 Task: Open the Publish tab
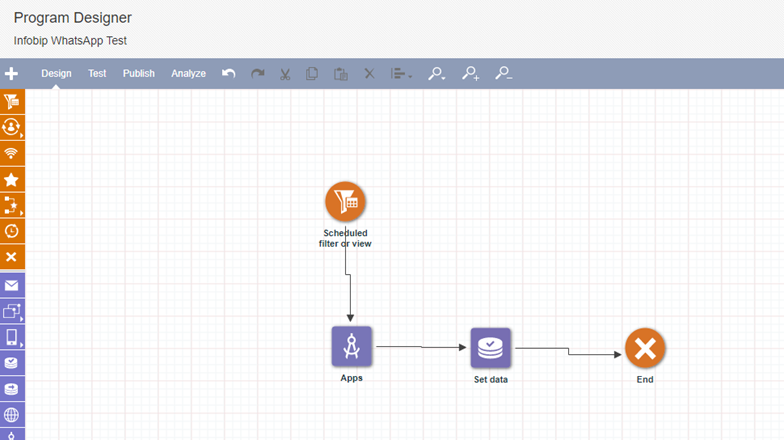[x=139, y=74]
